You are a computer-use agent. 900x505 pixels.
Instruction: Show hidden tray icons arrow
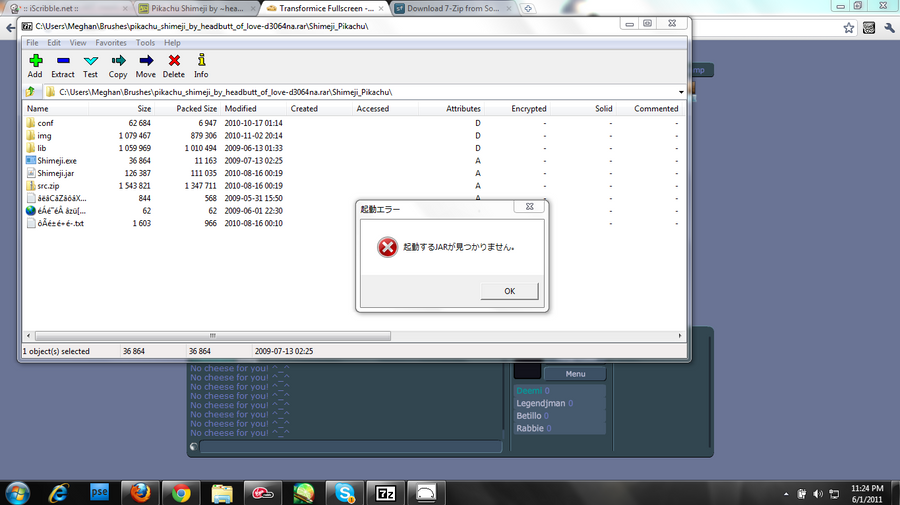click(x=786, y=494)
